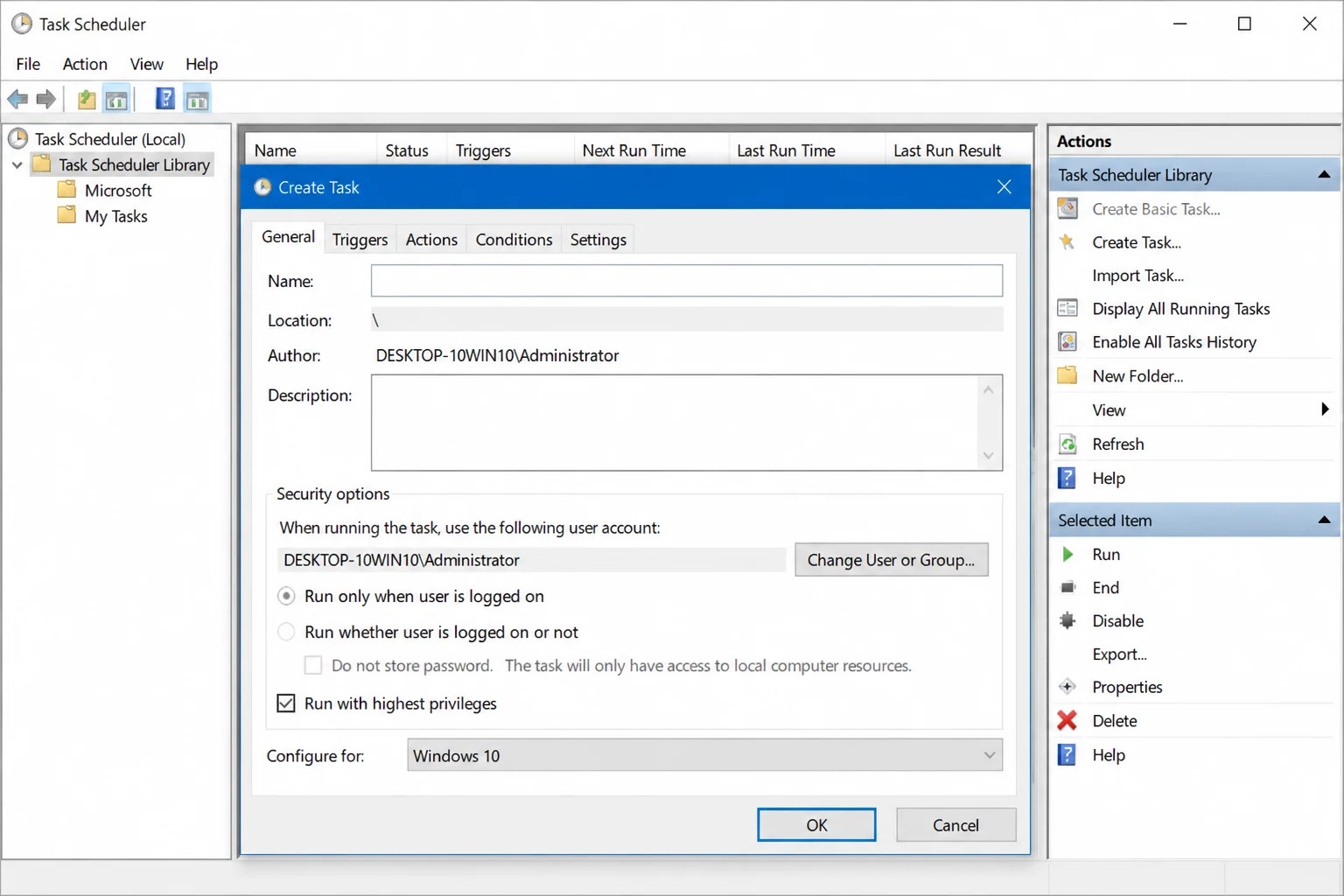Screen dimensions: 1344x896
Task: Click Export in Selected Item actions
Action: pyautogui.click(x=1119, y=654)
